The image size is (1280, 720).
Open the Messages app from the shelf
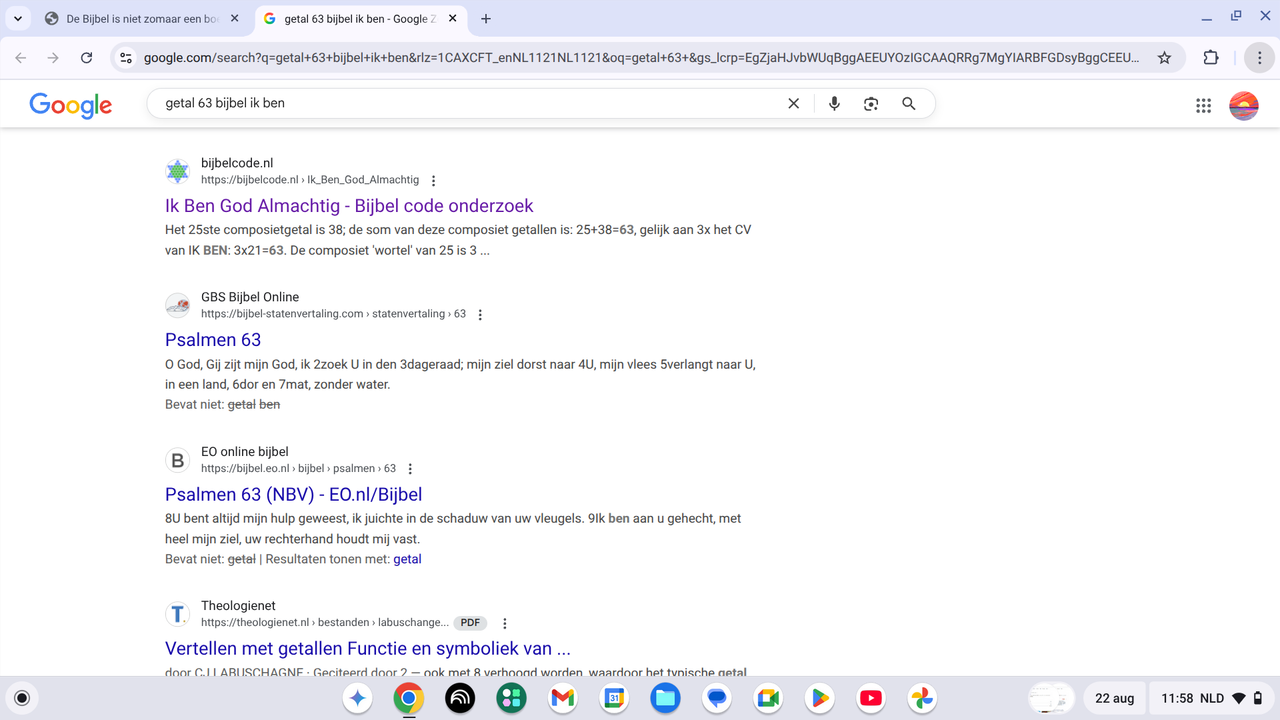pos(717,698)
